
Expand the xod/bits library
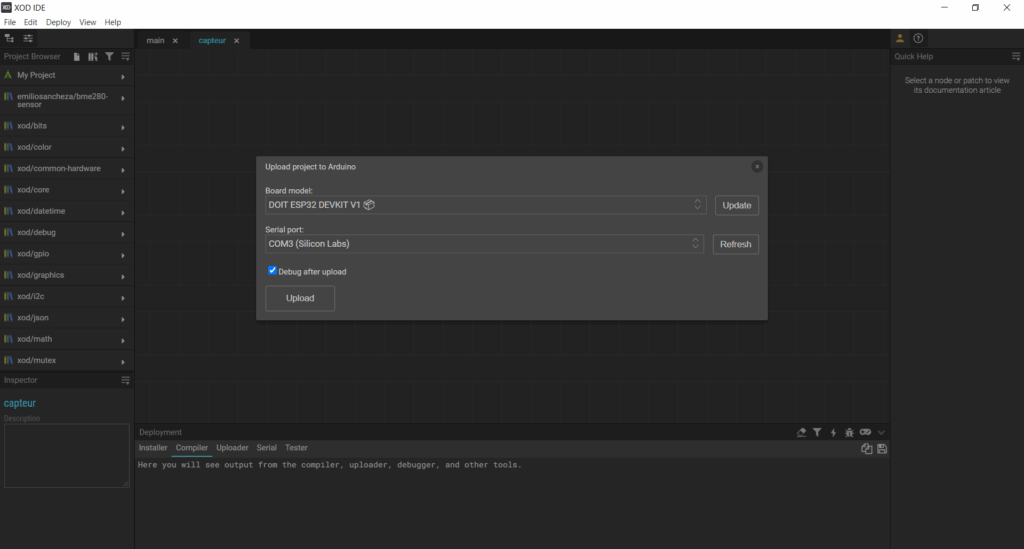[x=123, y=127]
